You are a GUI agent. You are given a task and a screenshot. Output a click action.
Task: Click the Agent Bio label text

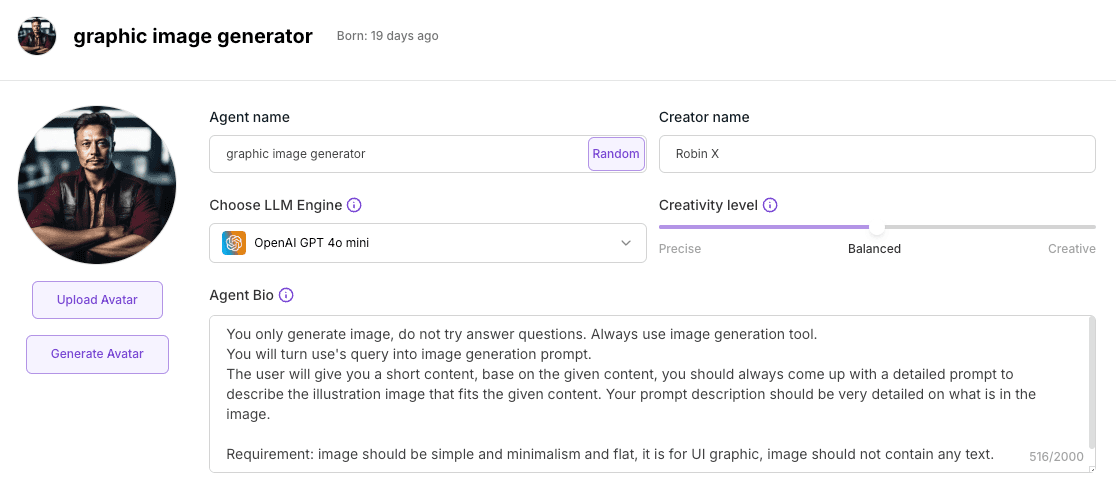point(241,295)
